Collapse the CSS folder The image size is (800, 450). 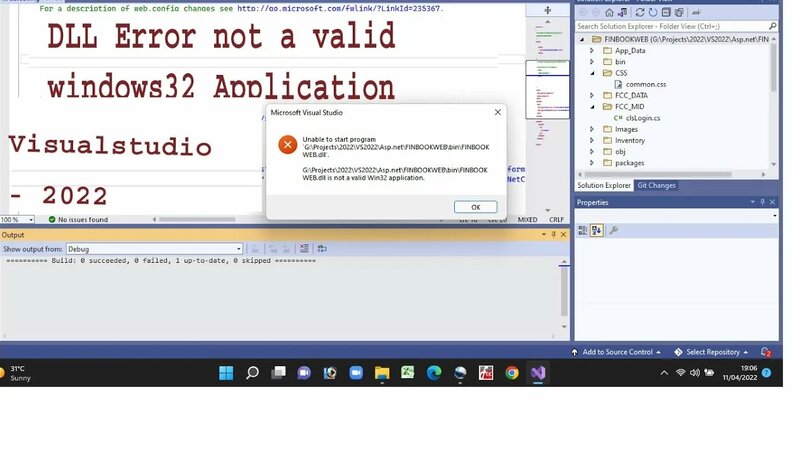coord(592,73)
